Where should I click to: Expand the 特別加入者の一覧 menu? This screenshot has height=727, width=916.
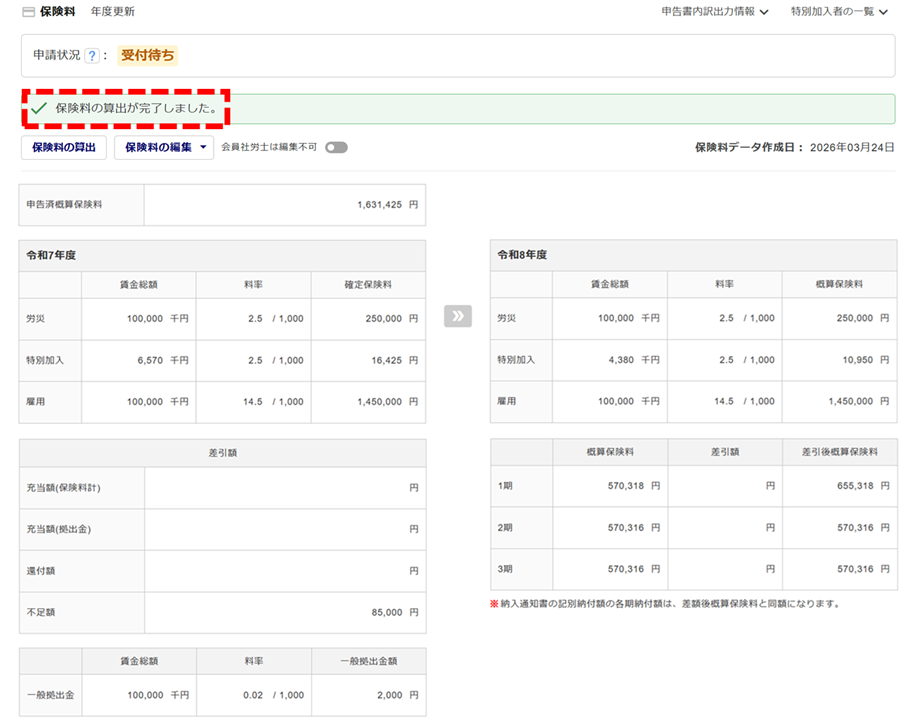click(838, 12)
